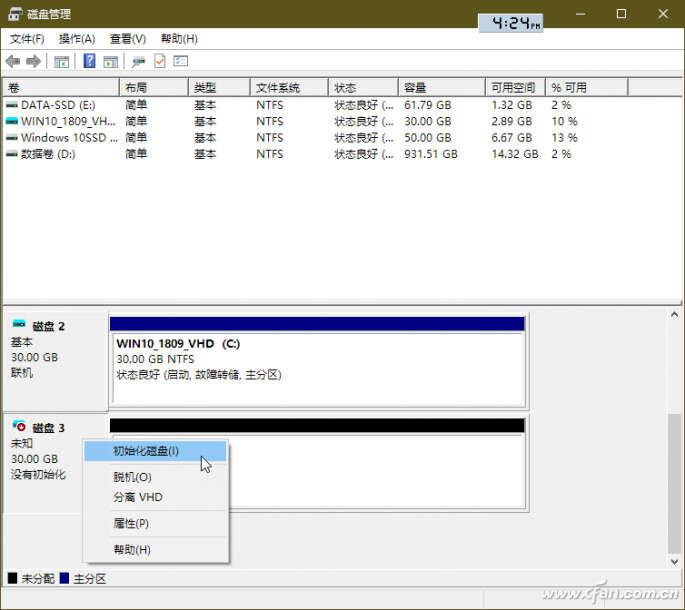
Task: Click the disk pane vertical scrollbar thumb
Action: tap(675, 483)
